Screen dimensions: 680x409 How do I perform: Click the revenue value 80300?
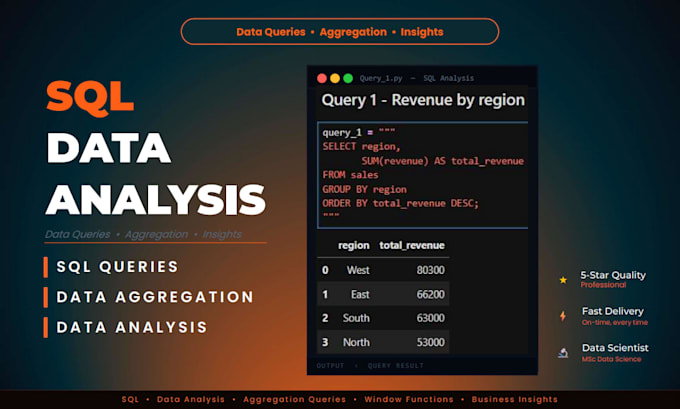430,270
